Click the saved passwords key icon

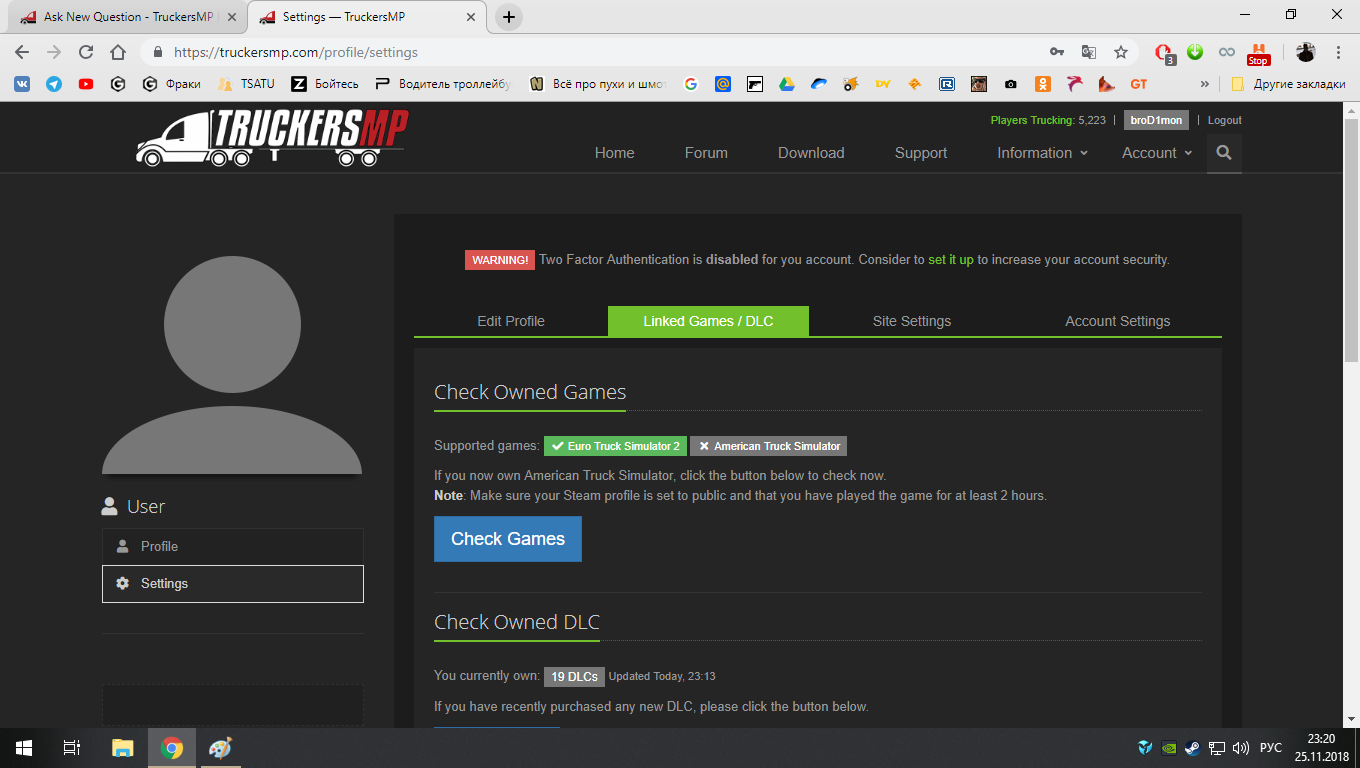click(x=1057, y=52)
